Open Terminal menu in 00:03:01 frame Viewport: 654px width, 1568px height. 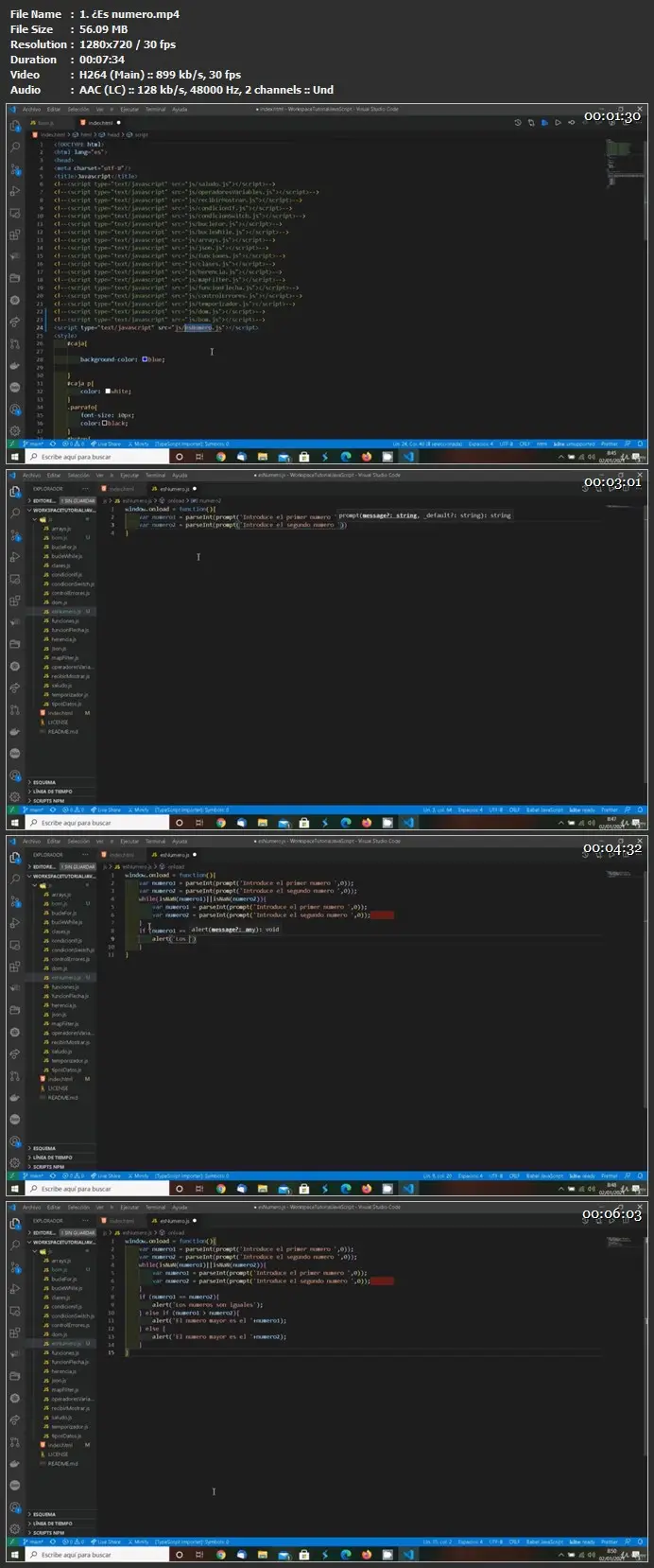[x=155, y=476]
